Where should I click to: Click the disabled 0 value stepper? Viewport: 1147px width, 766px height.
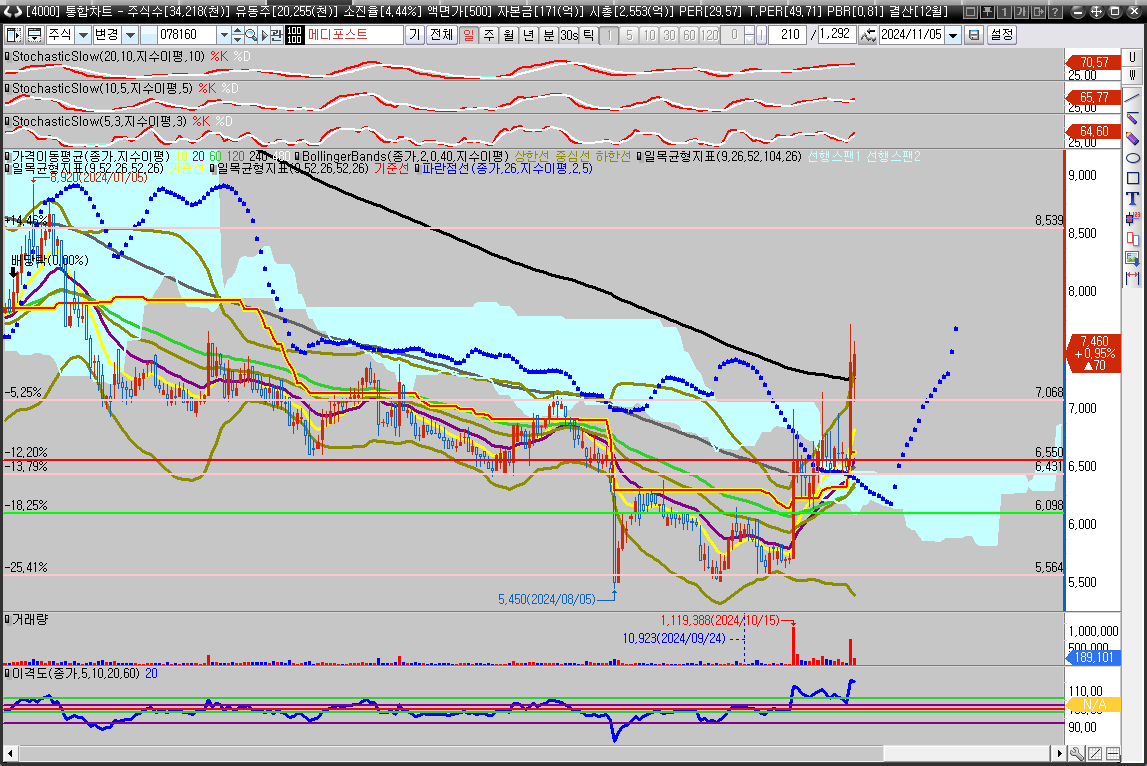click(x=749, y=34)
